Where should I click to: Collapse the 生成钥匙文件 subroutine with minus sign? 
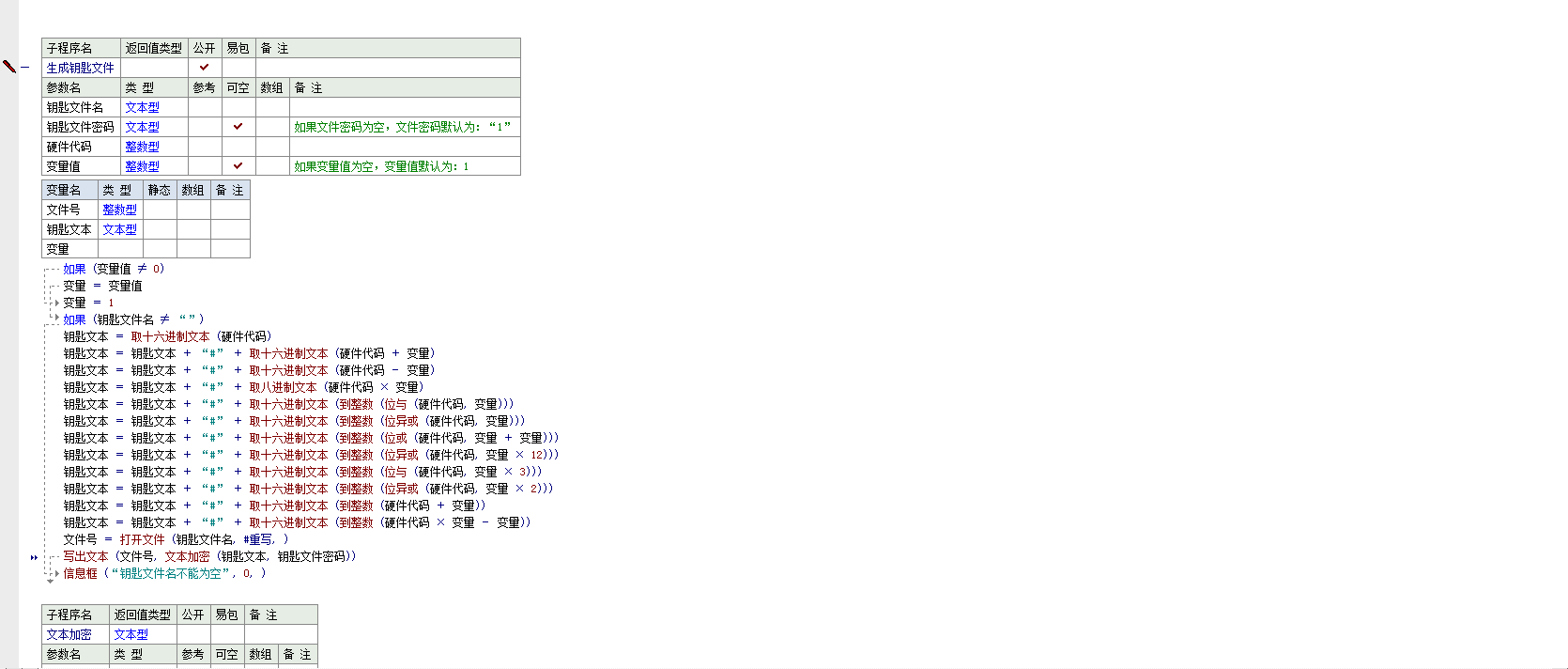point(25,68)
